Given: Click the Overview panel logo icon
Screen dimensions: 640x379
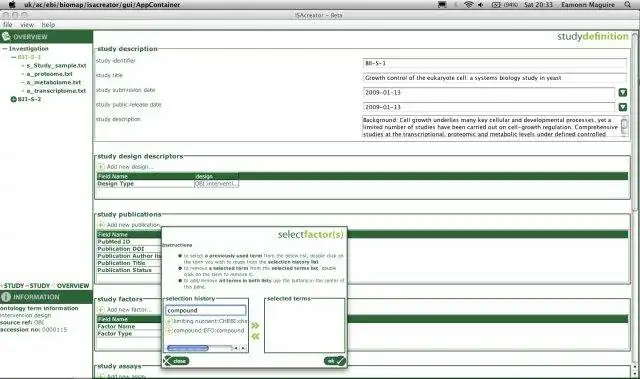Looking at the screenshot, I should click(x=6, y=36).
